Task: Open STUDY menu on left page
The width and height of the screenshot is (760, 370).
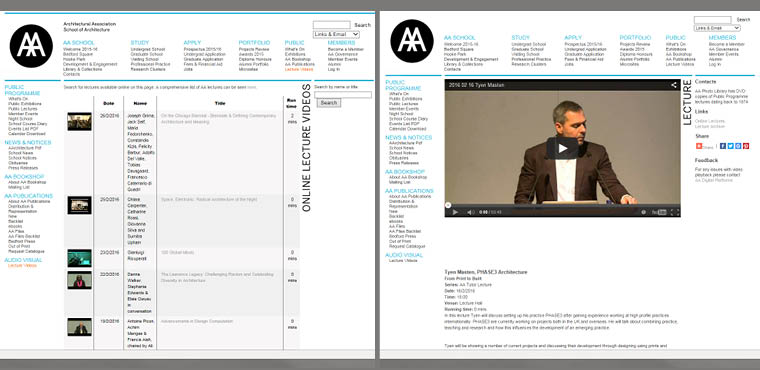Action: point(140,43)
